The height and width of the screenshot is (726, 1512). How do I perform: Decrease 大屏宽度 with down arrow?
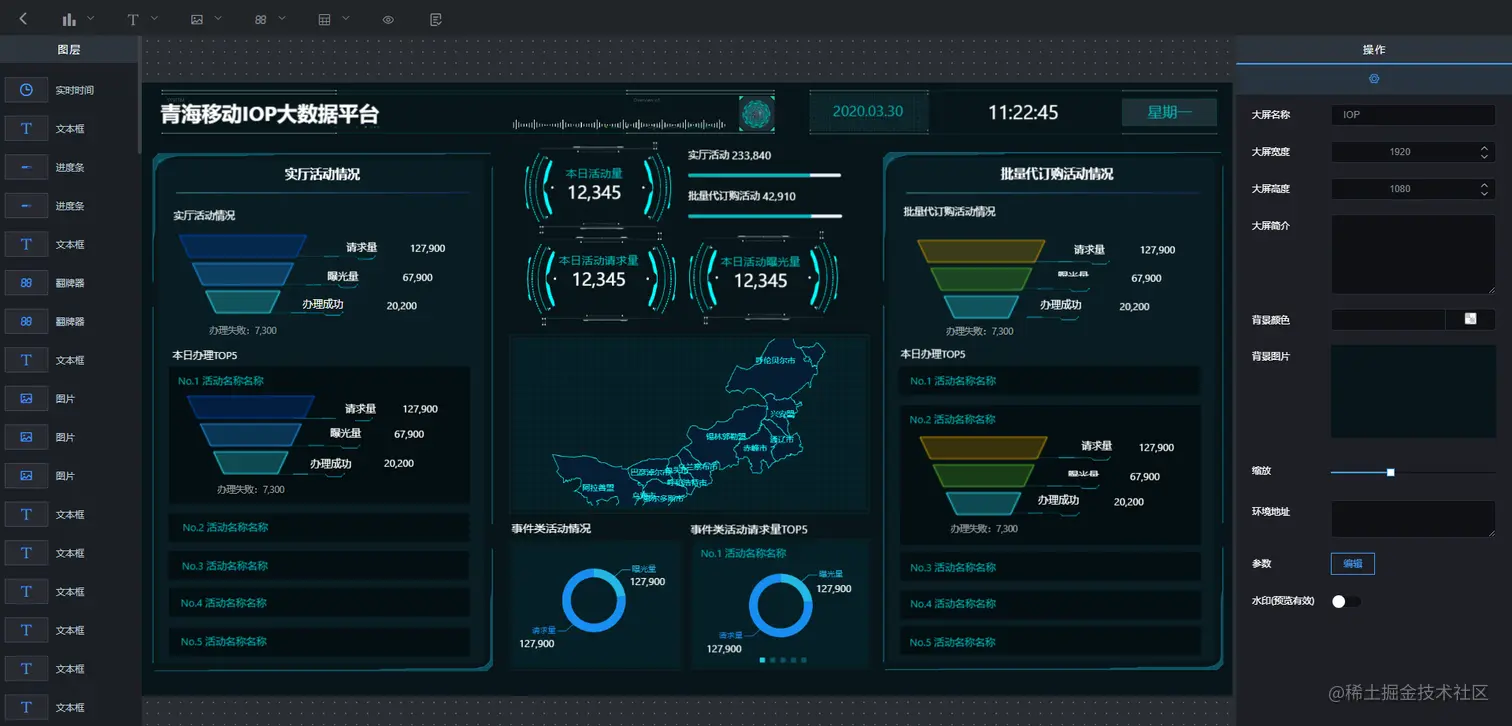coord(1484,156)
